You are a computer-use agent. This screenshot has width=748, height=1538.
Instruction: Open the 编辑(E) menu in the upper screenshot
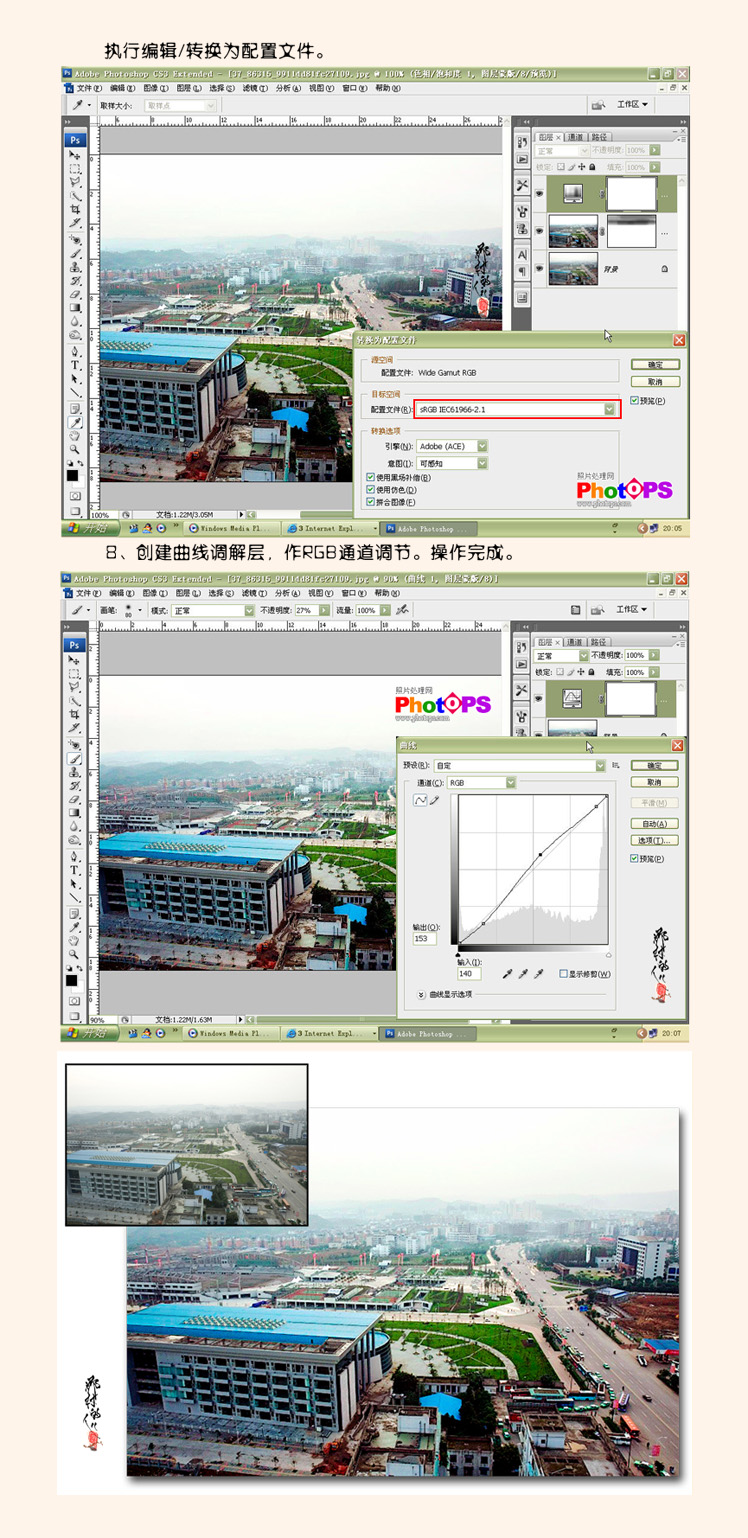click(122, 88)
